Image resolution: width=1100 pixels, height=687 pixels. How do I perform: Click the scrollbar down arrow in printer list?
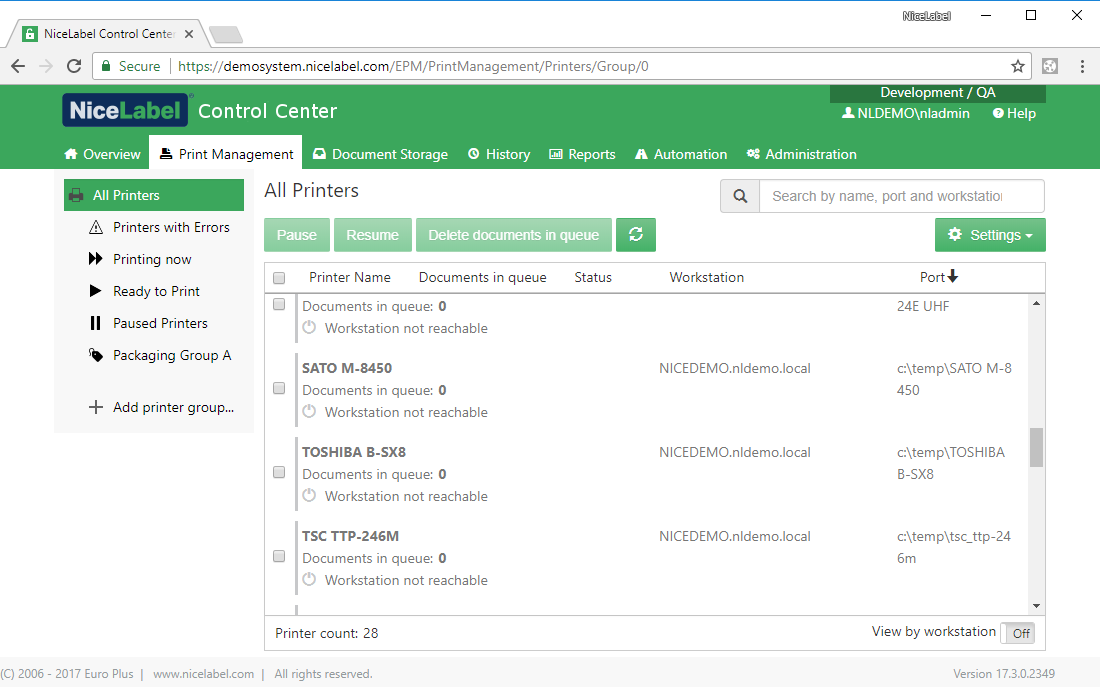(1036, 606)
